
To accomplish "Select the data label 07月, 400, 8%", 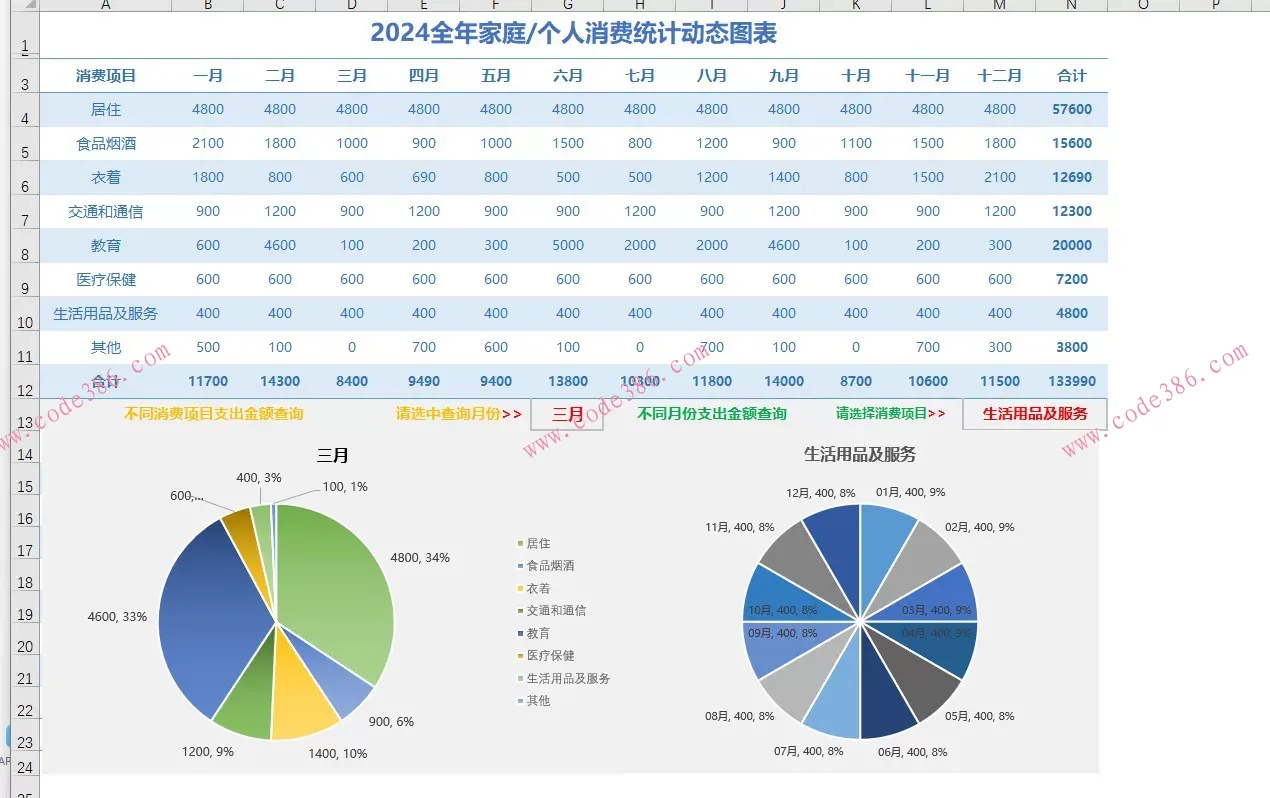I will (x=809, y=751).
